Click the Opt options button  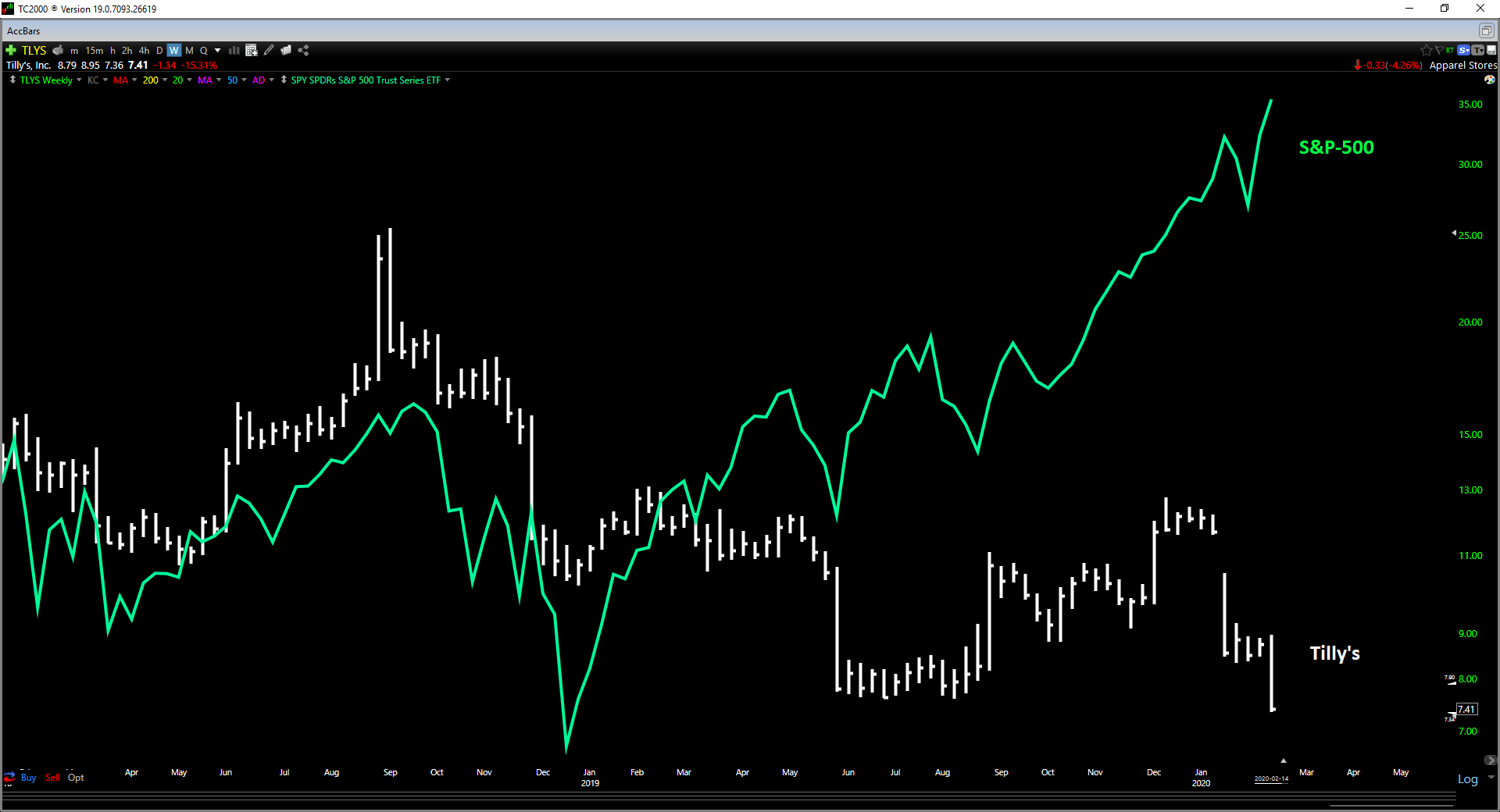pyautogui.click(x=76, y=777)
